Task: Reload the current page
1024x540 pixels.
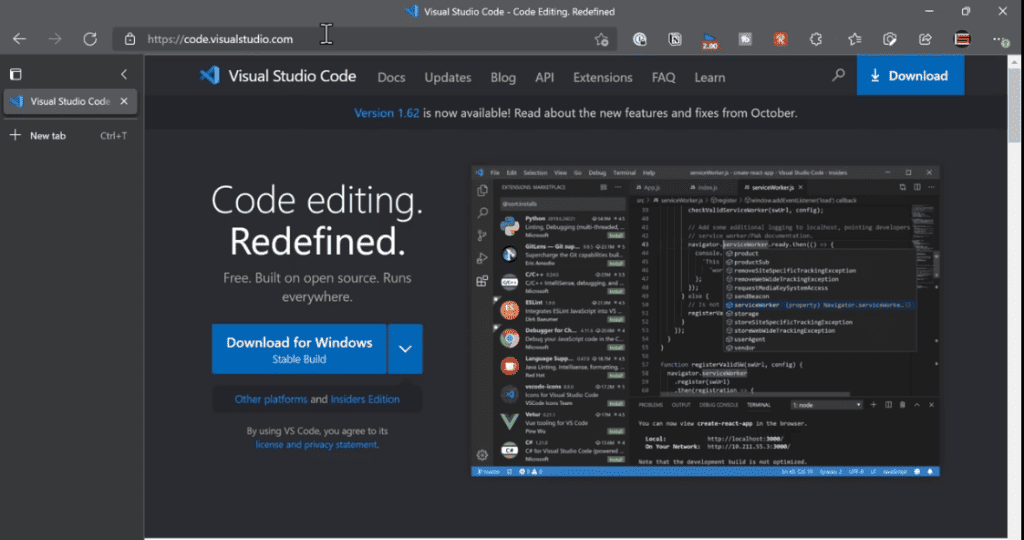Action: click(90, 39)
